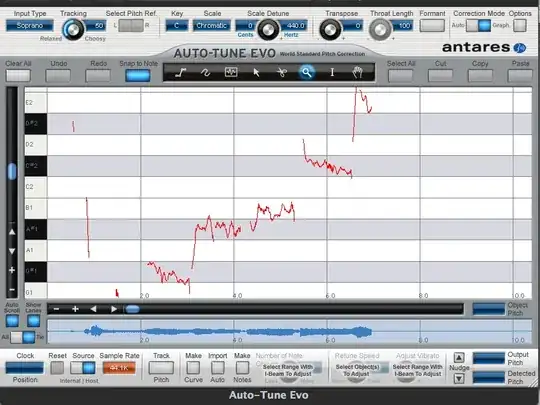
Task: Click the Throat Length value field 100
Action: coord(402,25)
